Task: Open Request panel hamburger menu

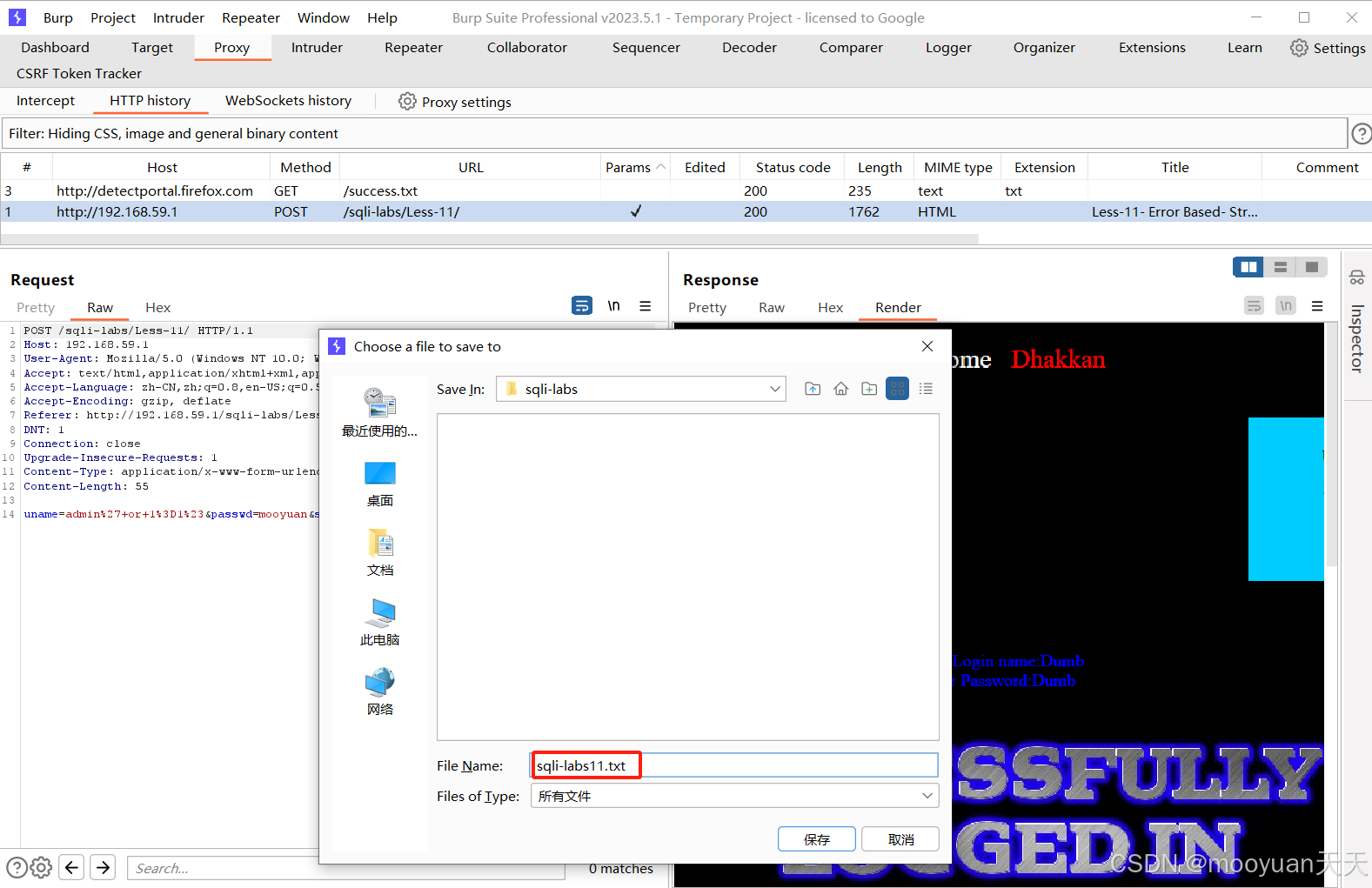Action: [x=646, y=305]
